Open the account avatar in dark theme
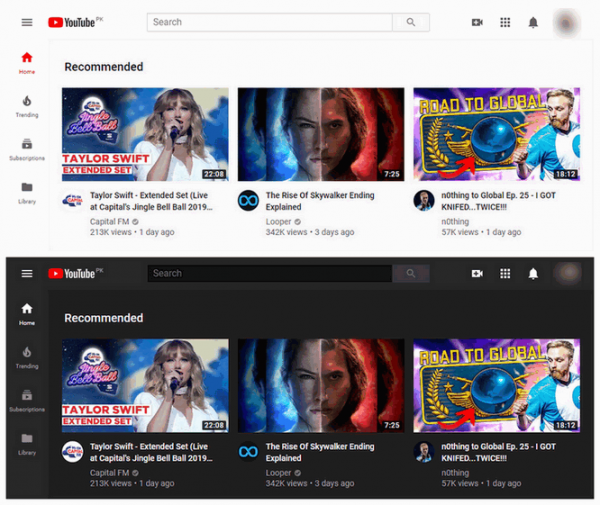600x505 pixels. click(x=568, y=273)
